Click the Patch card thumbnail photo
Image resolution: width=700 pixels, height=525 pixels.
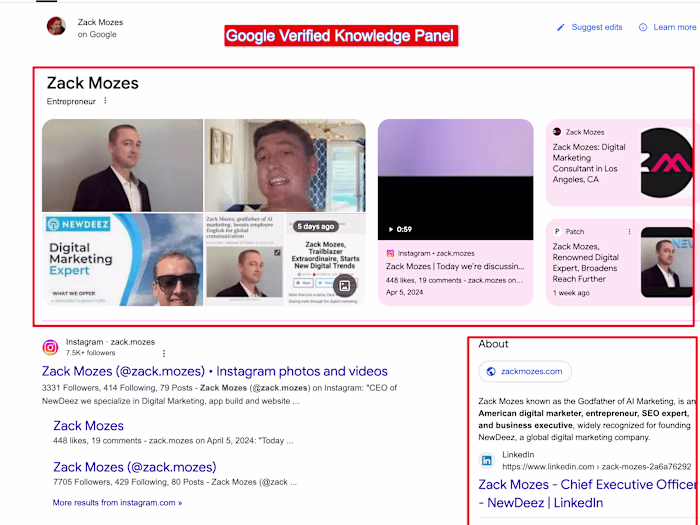pos(667,262)
